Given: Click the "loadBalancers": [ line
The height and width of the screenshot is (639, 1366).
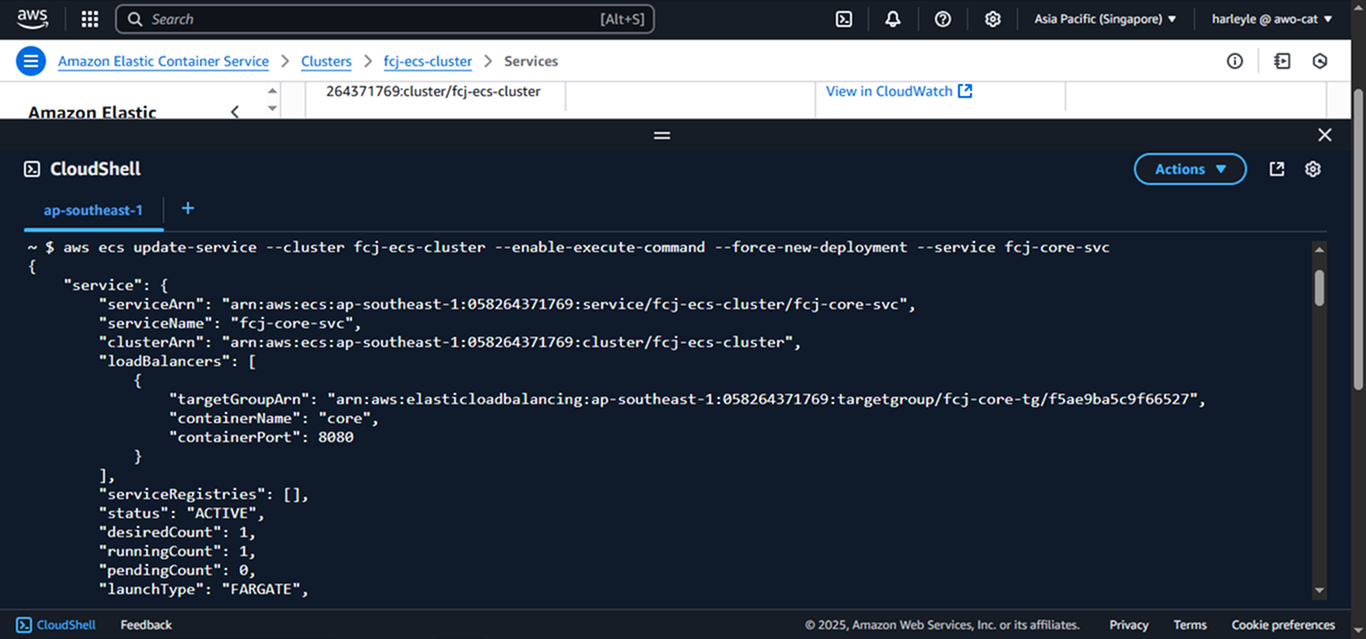Looking at the screenshot, I should [x=177, y=361].
